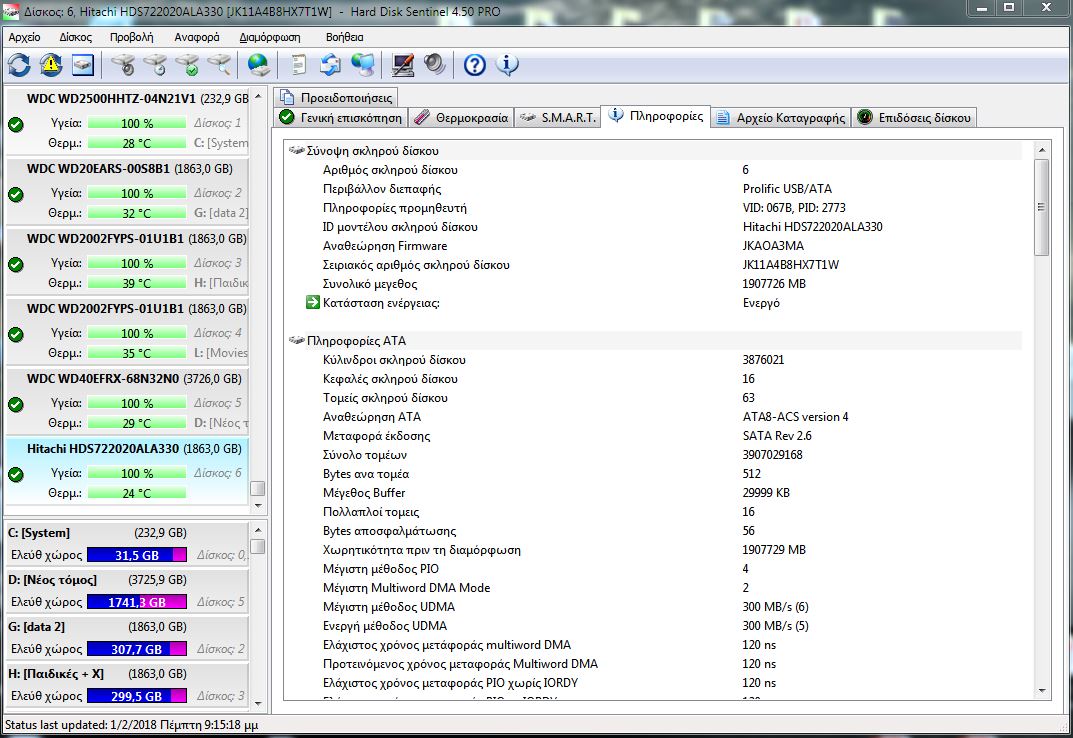Switch to the S.M.A.R.T. tab

[559, 117]
